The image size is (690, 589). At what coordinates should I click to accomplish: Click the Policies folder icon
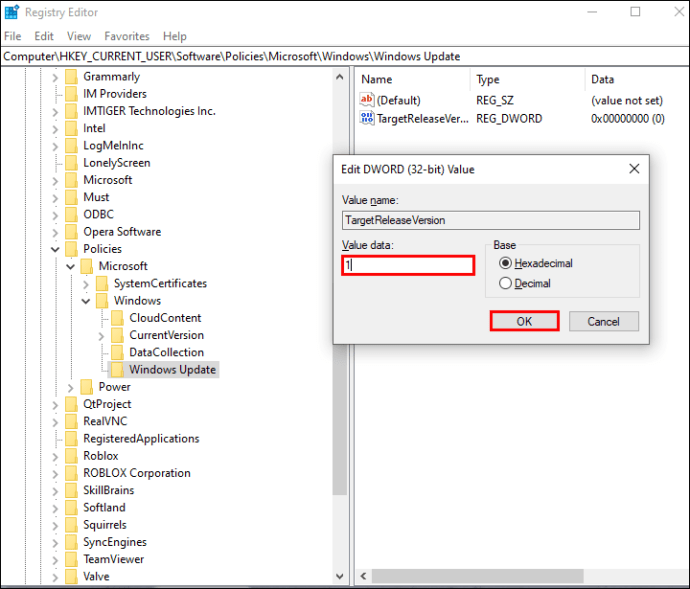coord(71,249)
